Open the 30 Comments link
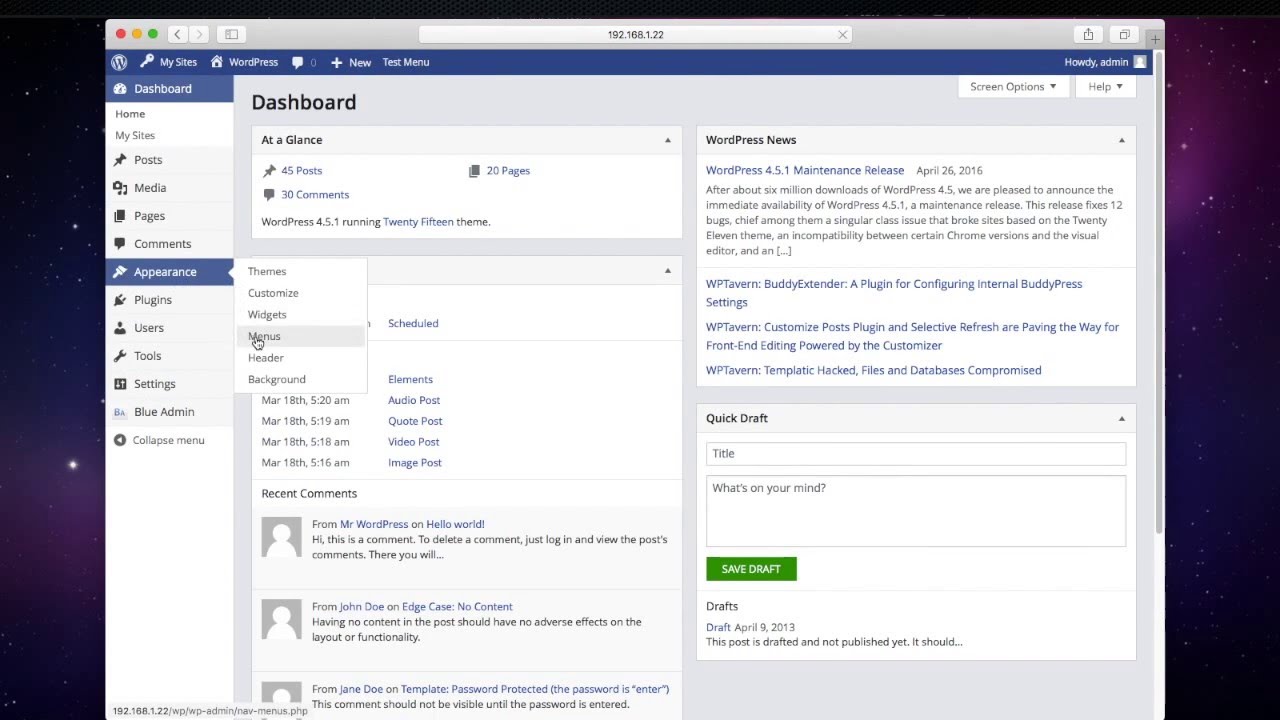 315,195
